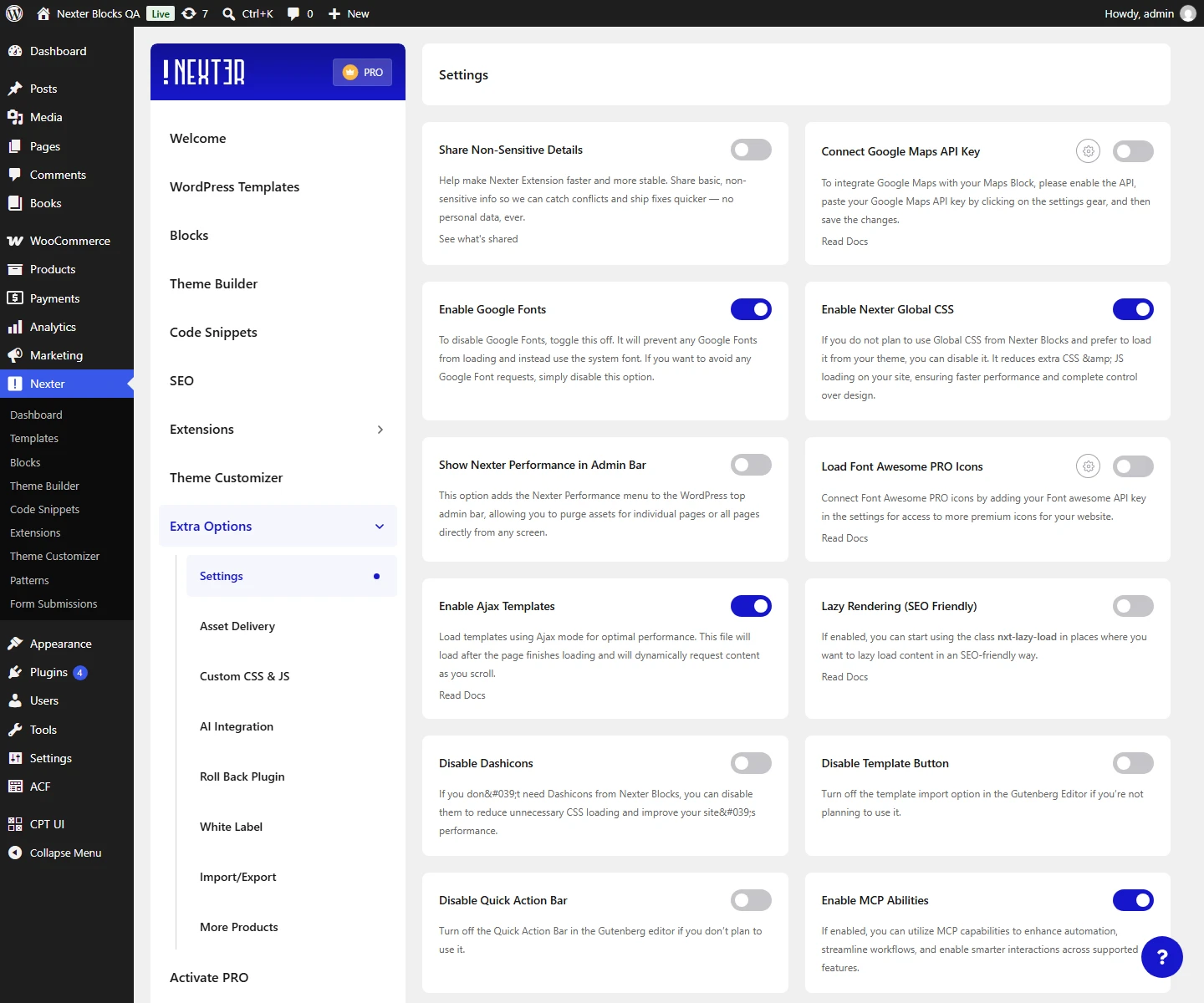This screenshot has height=1003, width=1204.
Task: Open WordPress Templates in Nexter panel
Action: (234, 187)
